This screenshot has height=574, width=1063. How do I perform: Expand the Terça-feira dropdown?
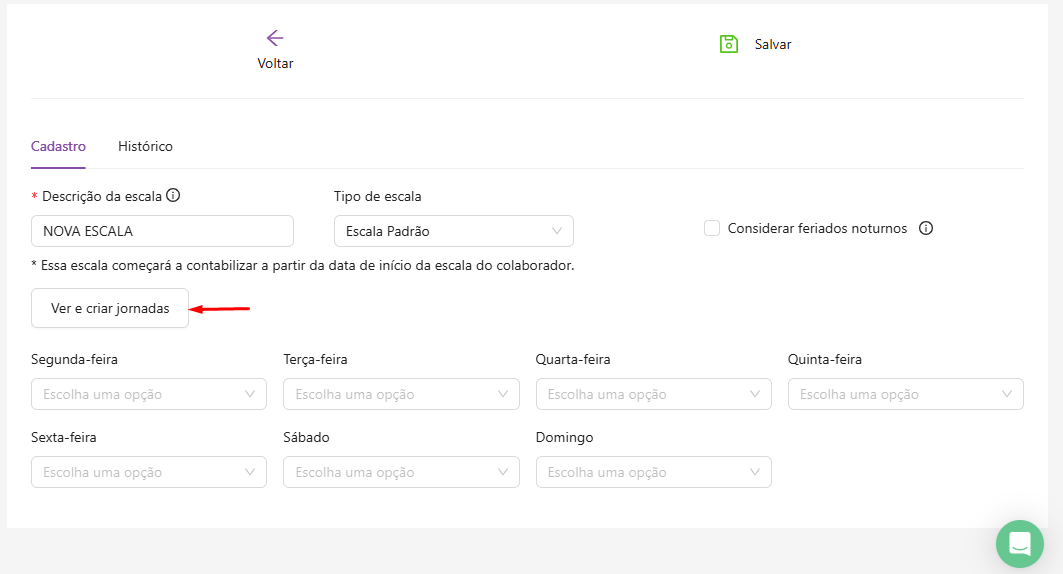[401, 394]
